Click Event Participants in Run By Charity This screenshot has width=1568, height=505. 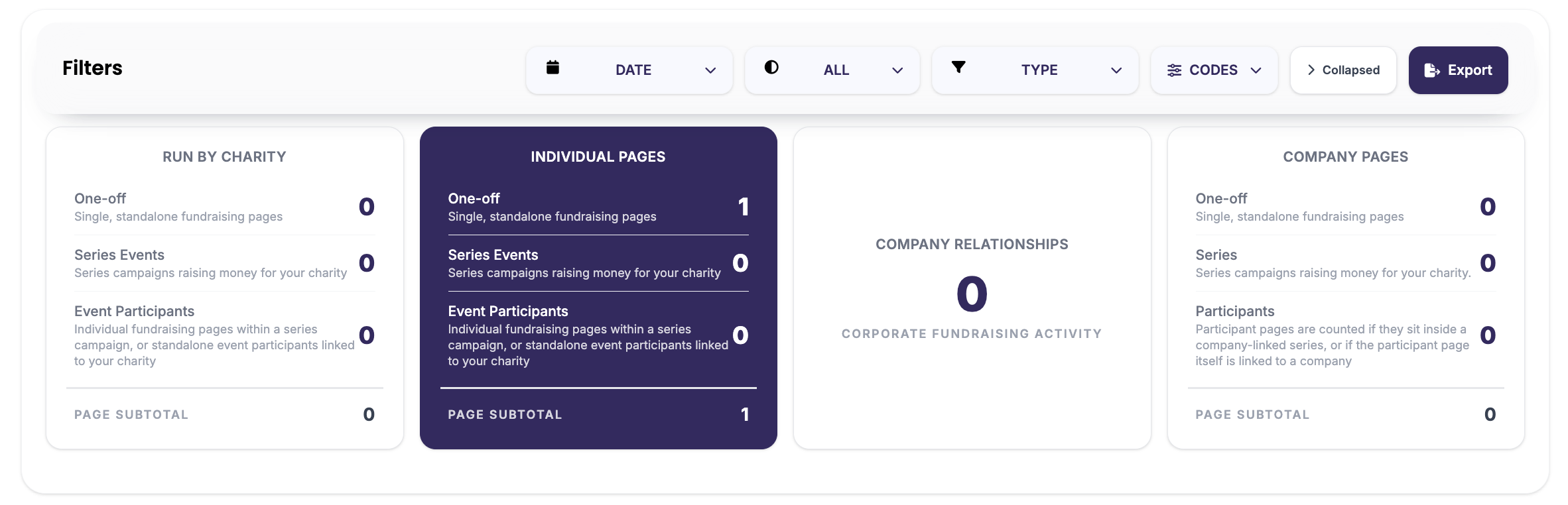pos(224,335)
